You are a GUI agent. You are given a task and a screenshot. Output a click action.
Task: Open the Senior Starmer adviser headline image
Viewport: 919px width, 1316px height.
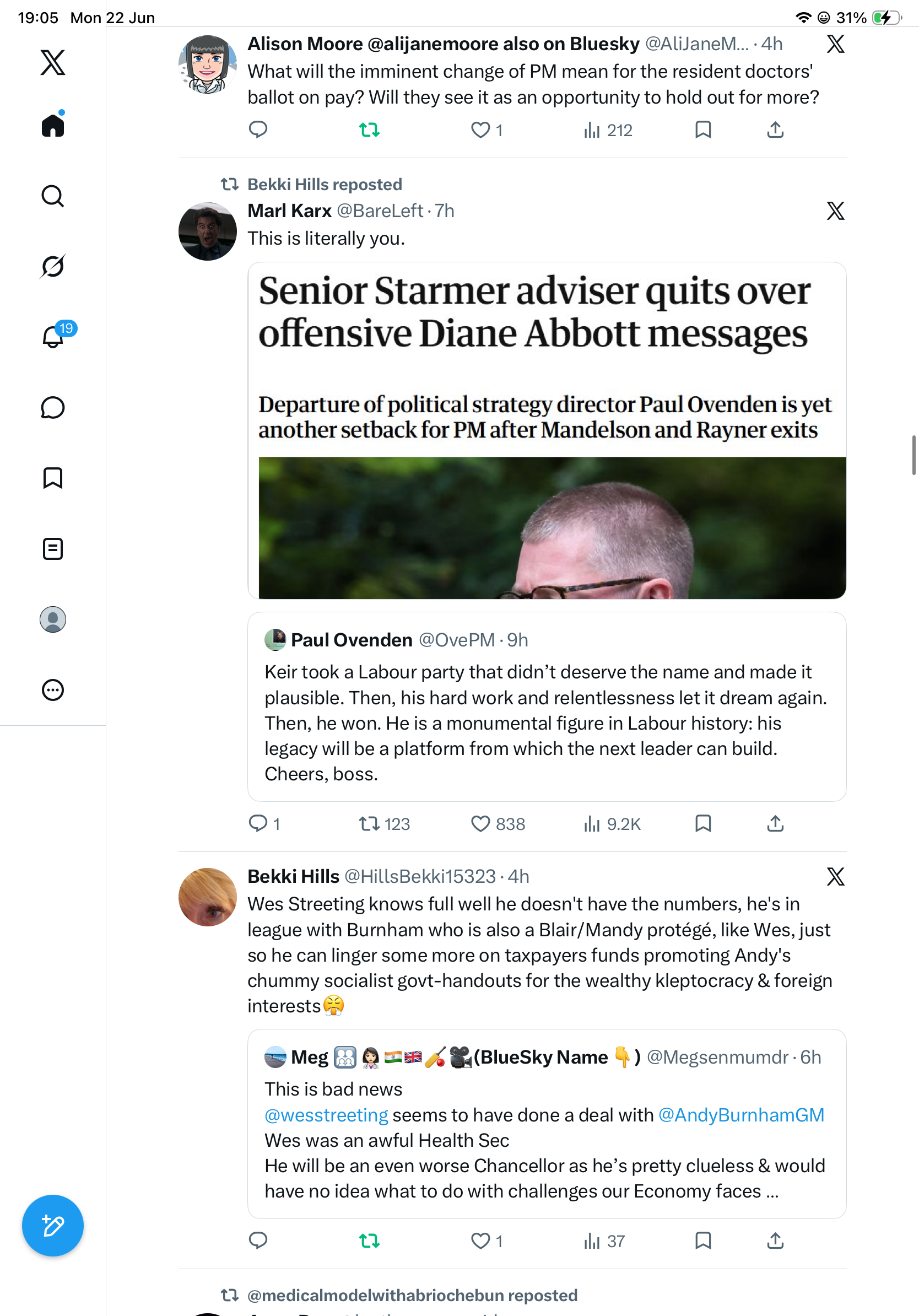pos(547,430)
